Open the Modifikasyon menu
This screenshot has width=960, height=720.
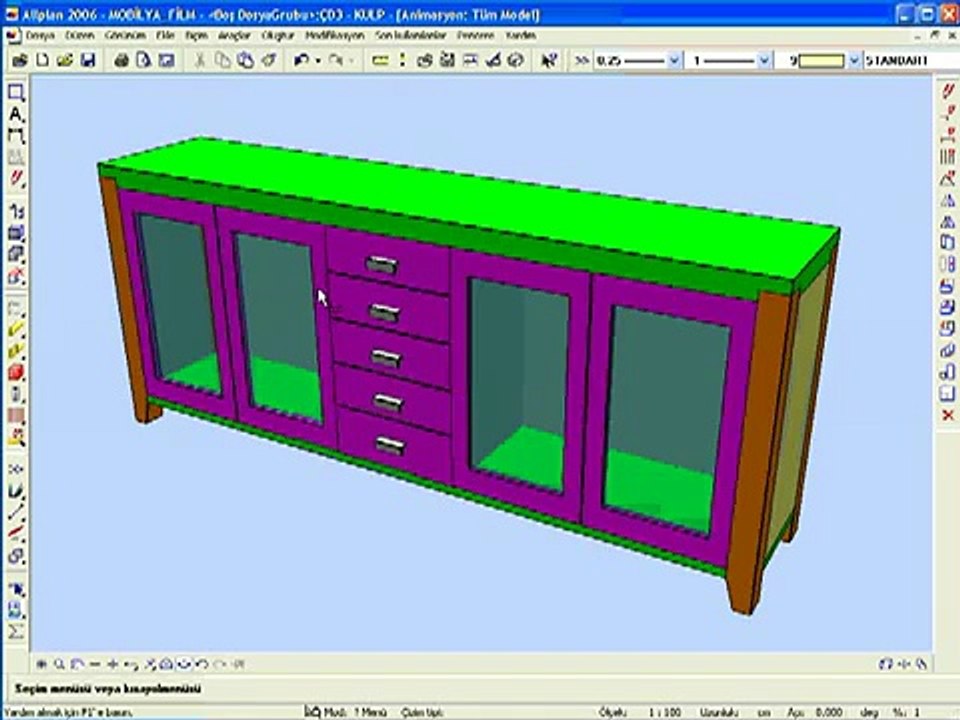coord(334,36)
